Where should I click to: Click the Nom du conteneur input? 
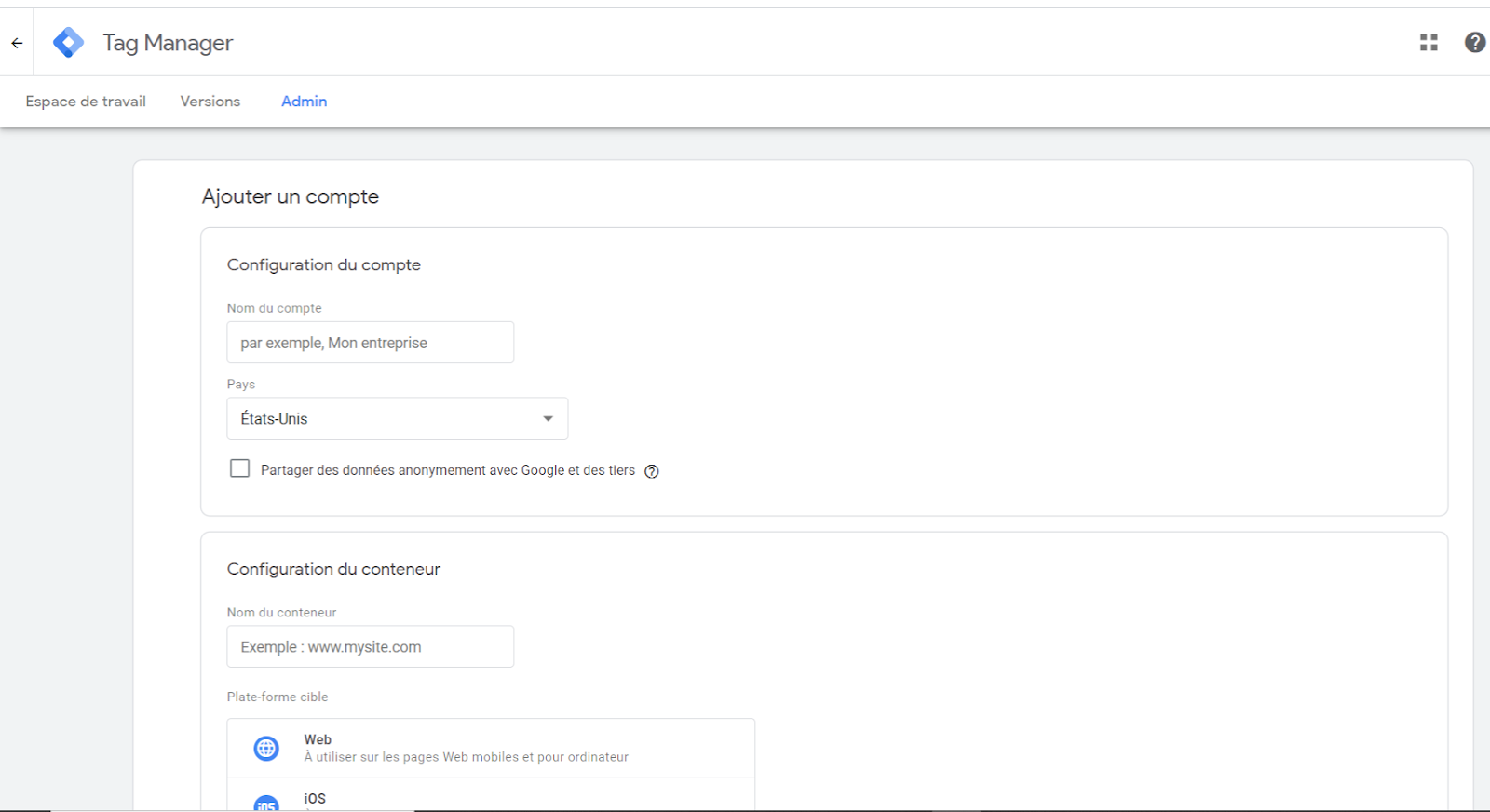pyautogui.click(x=370, y=646)
